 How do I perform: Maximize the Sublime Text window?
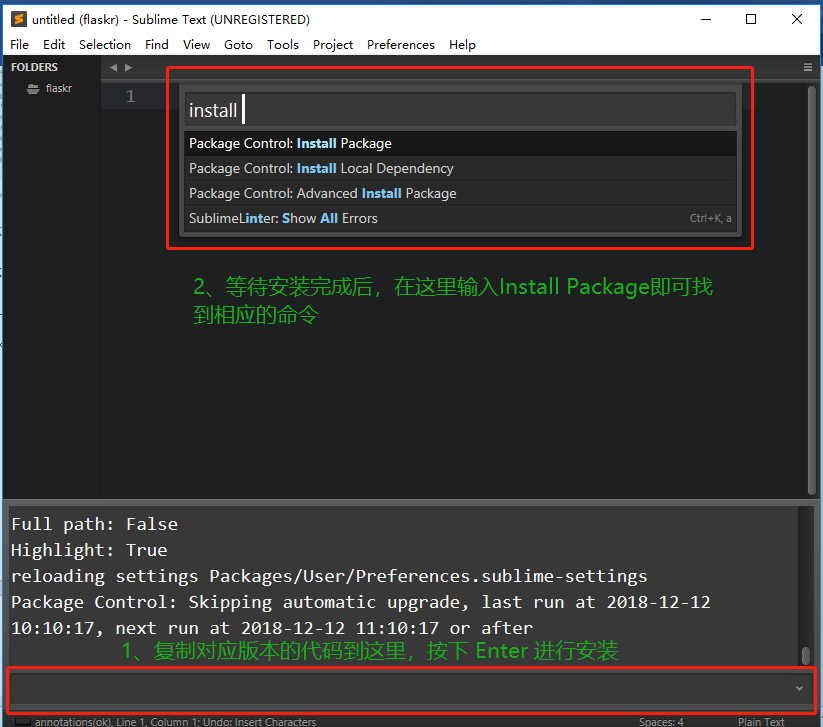[751, 19]
